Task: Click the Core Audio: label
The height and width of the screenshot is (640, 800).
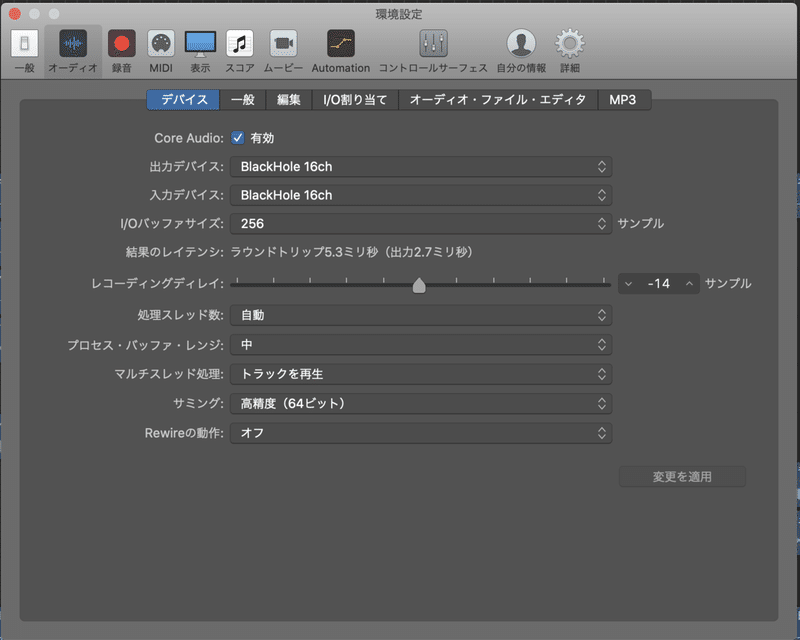Action: [x=189, y=138]
